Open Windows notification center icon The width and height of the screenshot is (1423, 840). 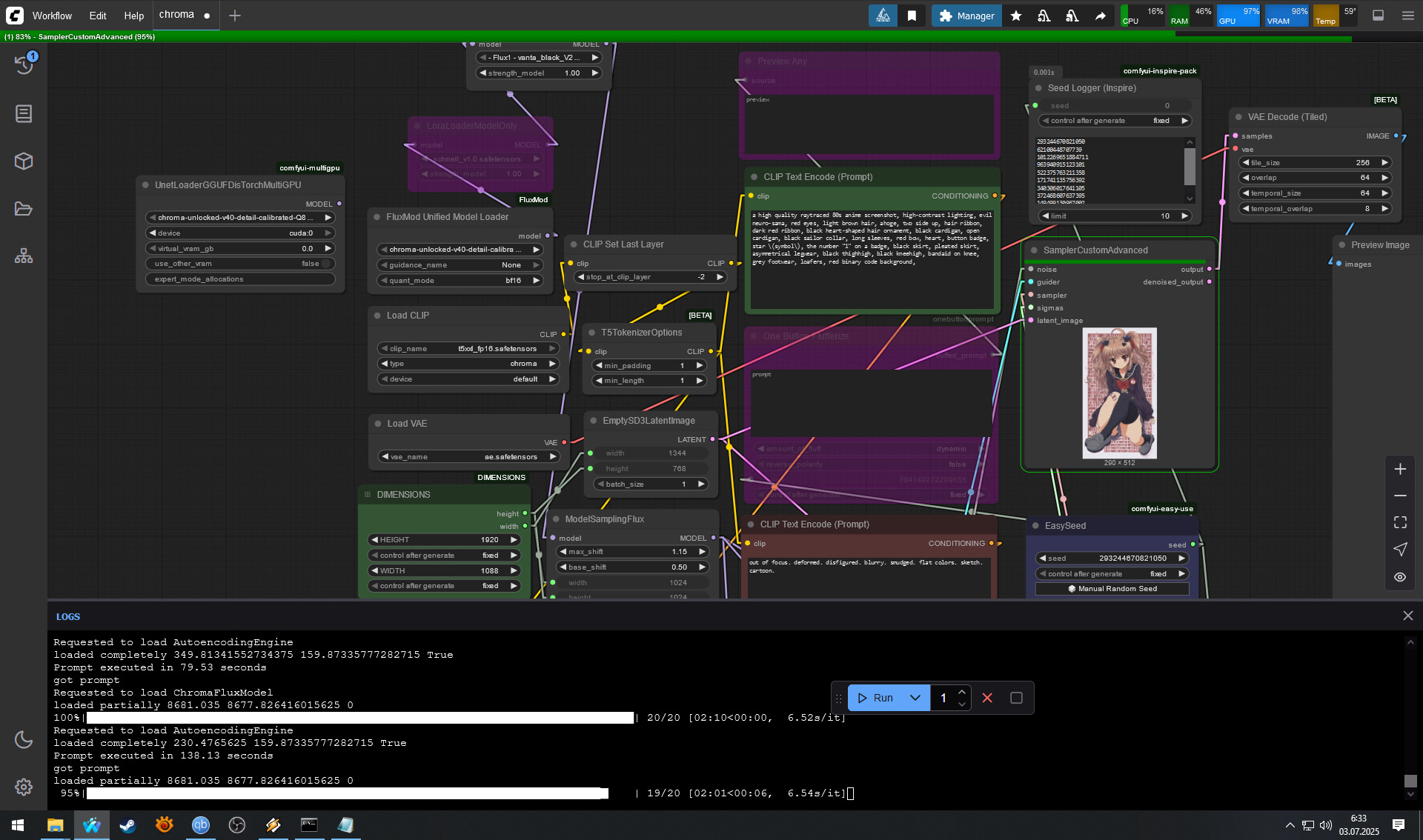tap(1399, 825)
